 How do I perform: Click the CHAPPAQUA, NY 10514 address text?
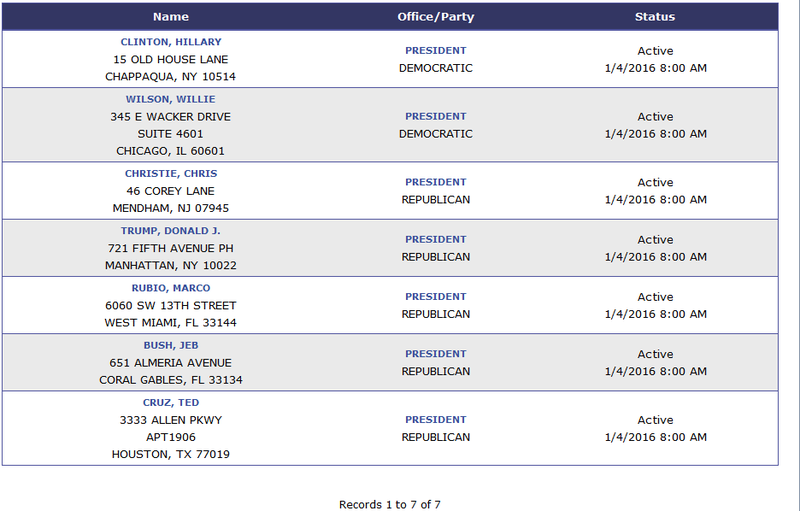pos(170,76)
